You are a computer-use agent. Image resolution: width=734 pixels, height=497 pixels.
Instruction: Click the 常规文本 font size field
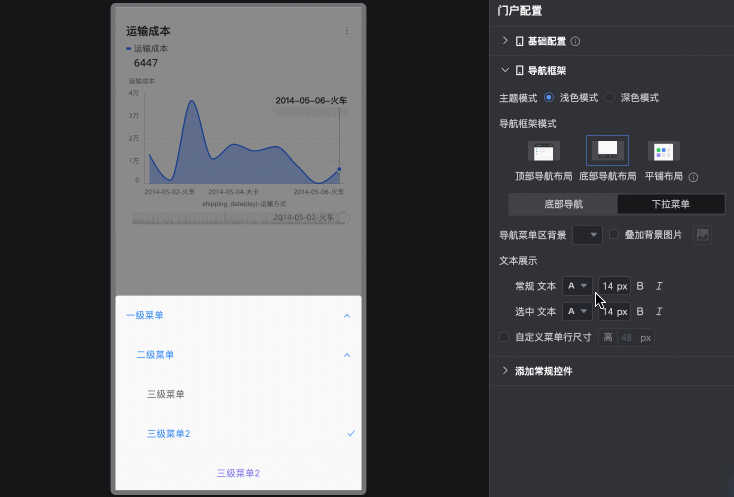[x=614, y=286]
